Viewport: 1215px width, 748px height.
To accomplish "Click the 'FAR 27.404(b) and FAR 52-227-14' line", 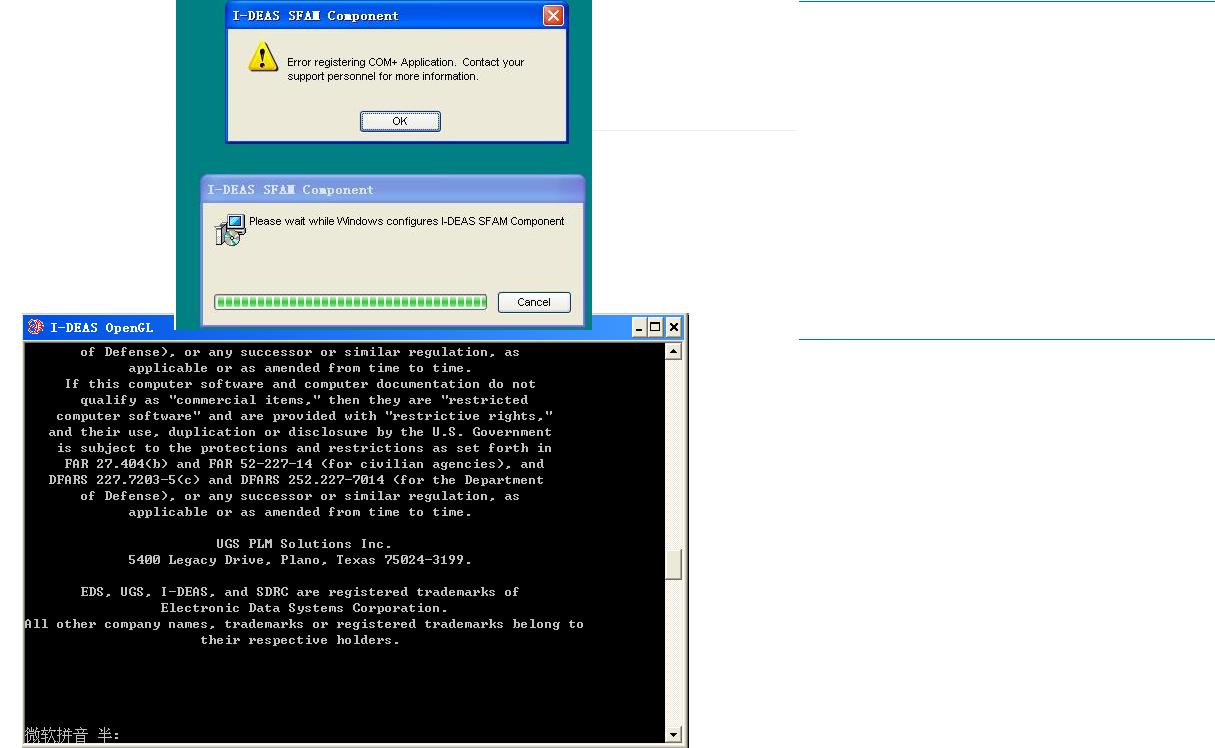I will (x=304, y=464).
